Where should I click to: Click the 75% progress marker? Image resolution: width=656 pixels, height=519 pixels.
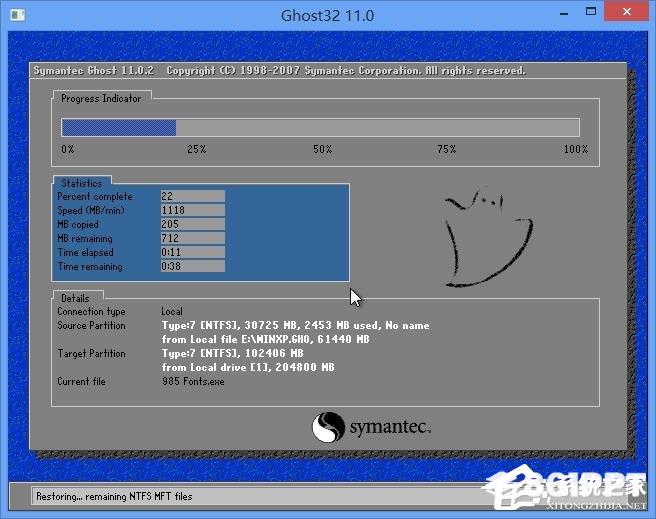tap(446, 149)
